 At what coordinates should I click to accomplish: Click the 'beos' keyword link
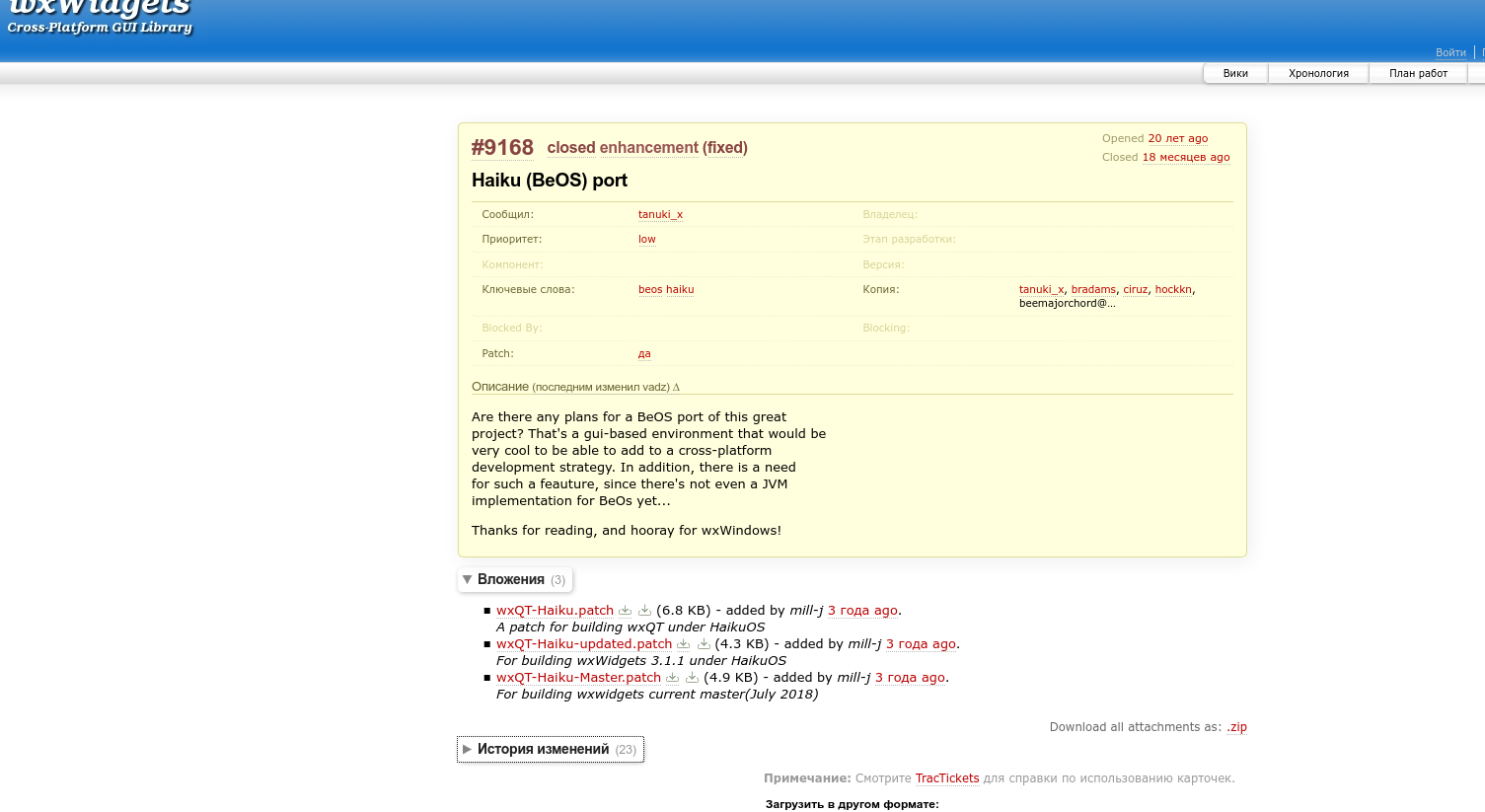click(650, 290)
